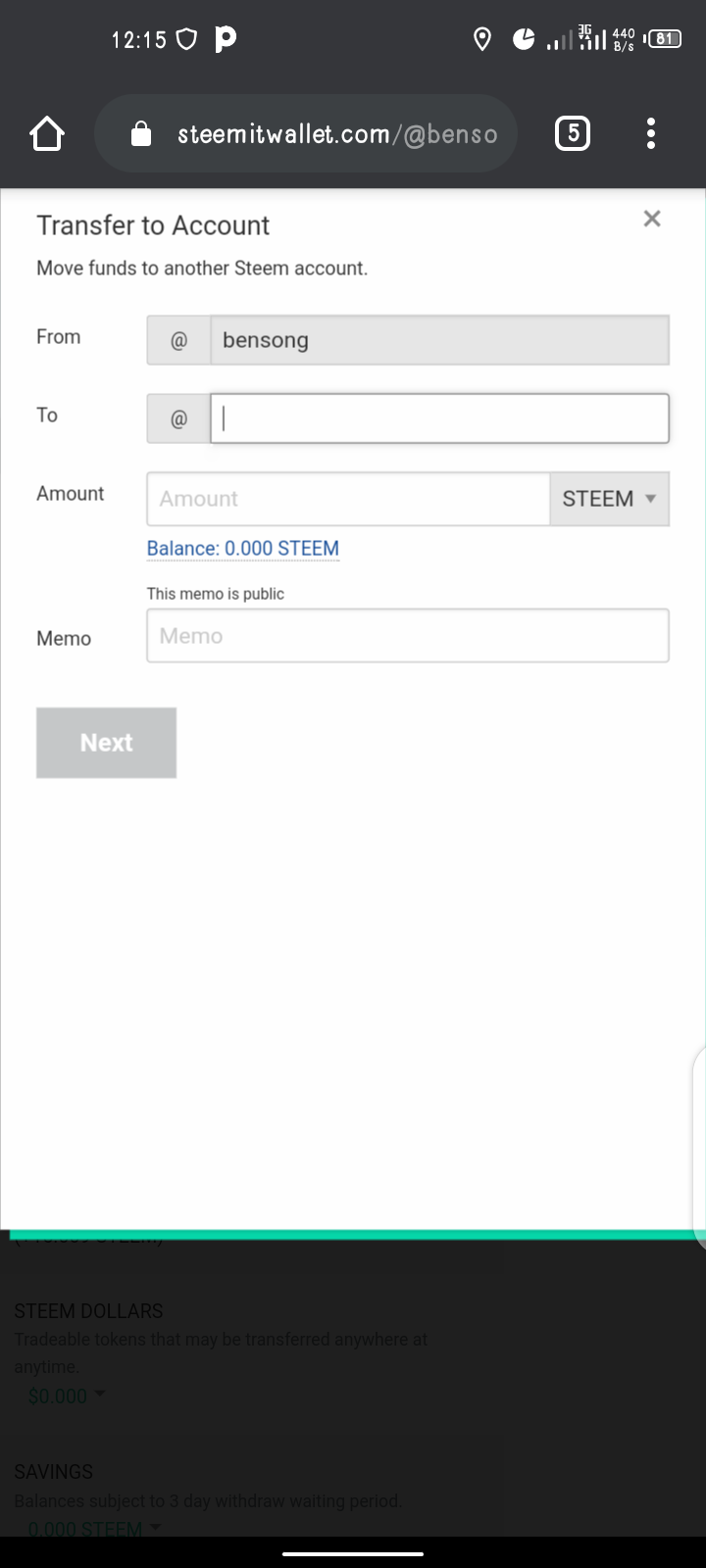706x1568 pixels.
Task: Close the Transfer to Account dialog
Action: (x=652, y=219)
